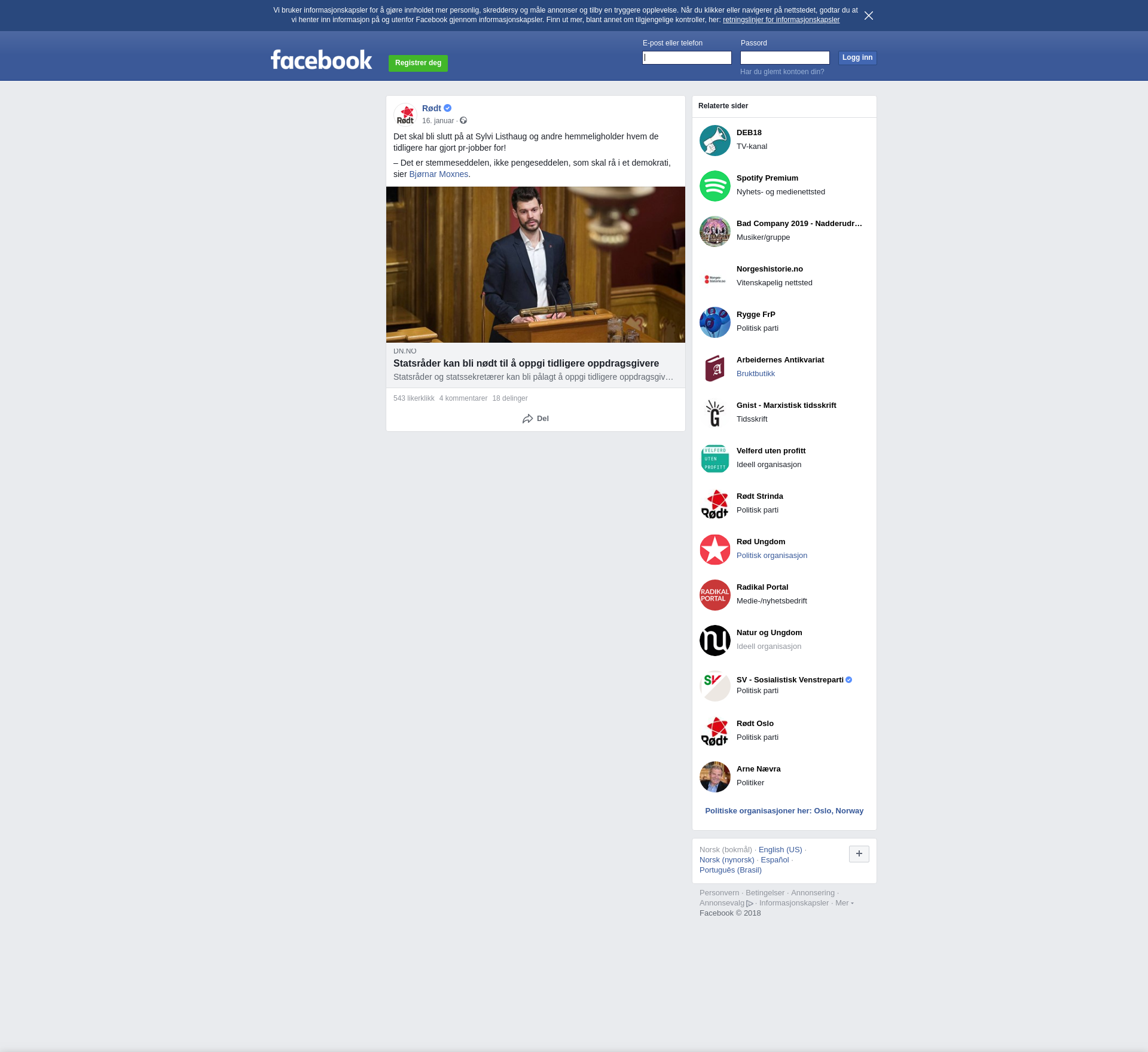Click the Rødt page avatar on post
The height and width of the screenshot is (1052, 1148).
[x=405, y=114]
